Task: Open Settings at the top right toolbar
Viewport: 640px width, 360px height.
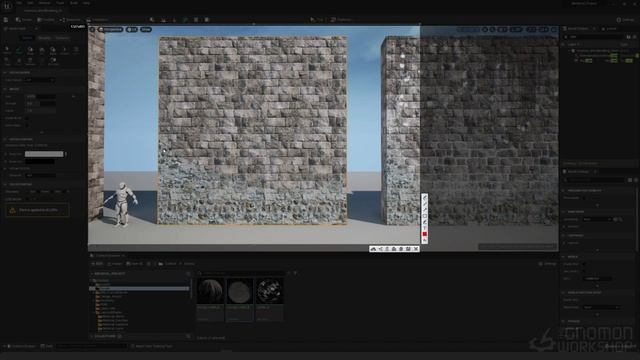Action: coord(626,20)
